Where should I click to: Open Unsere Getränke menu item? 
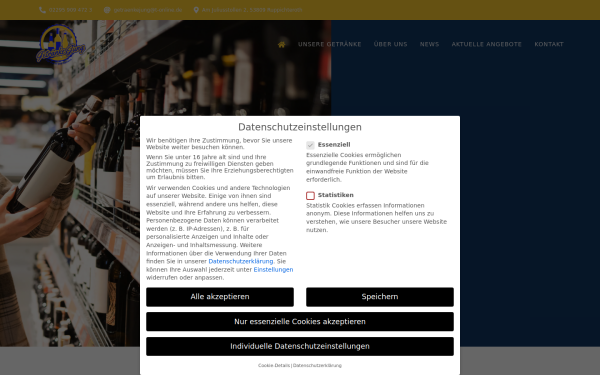pyautogui.click(x=329, y=44)
